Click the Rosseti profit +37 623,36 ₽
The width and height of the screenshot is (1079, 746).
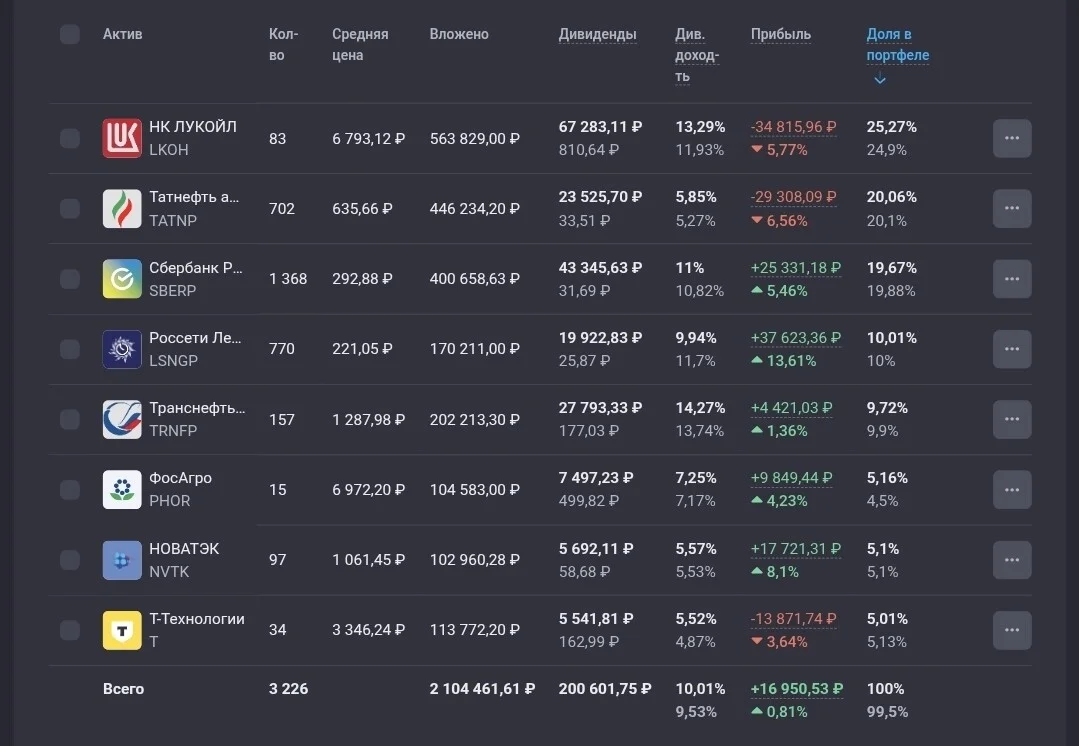[795, 338]
